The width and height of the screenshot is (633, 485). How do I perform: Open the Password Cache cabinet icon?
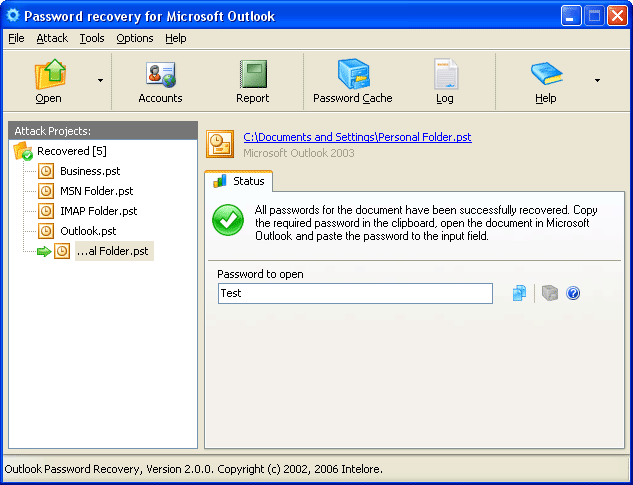click(354, 74)
